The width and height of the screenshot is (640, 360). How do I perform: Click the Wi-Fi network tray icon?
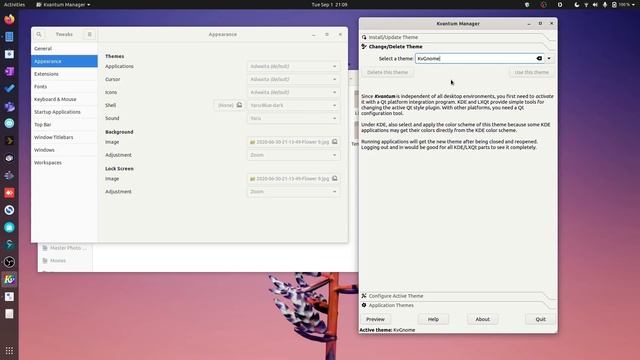586,4
